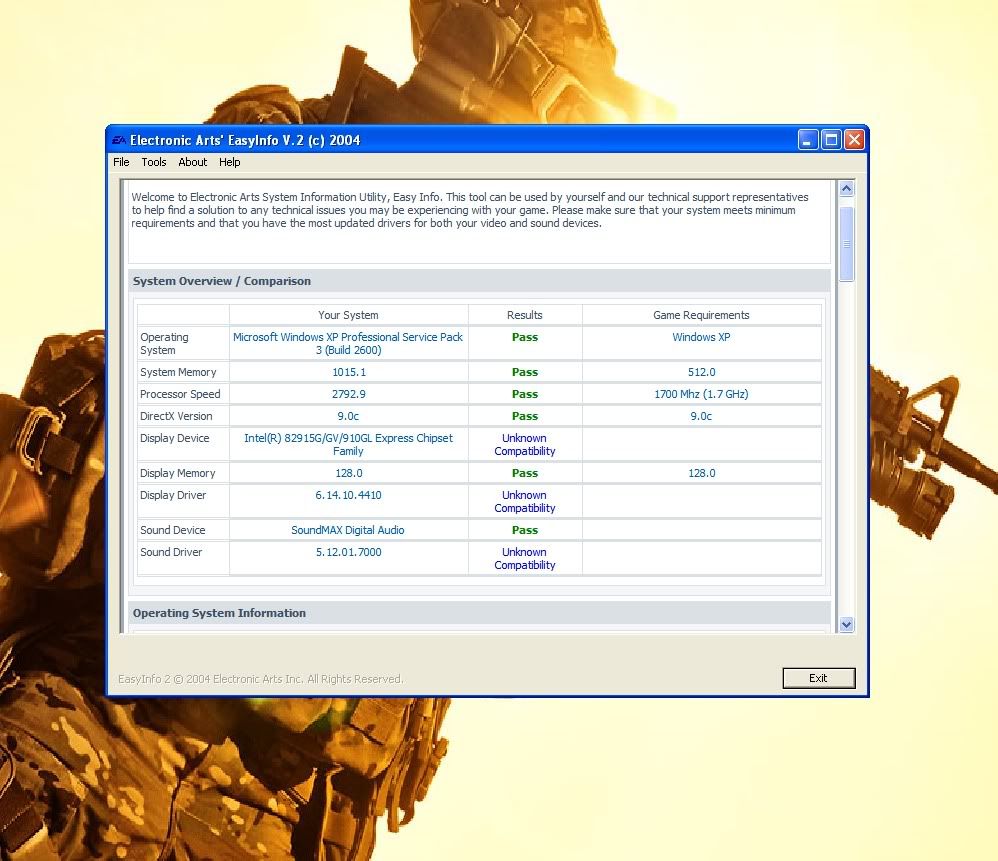Open the About menu

[x=193, y=162]
